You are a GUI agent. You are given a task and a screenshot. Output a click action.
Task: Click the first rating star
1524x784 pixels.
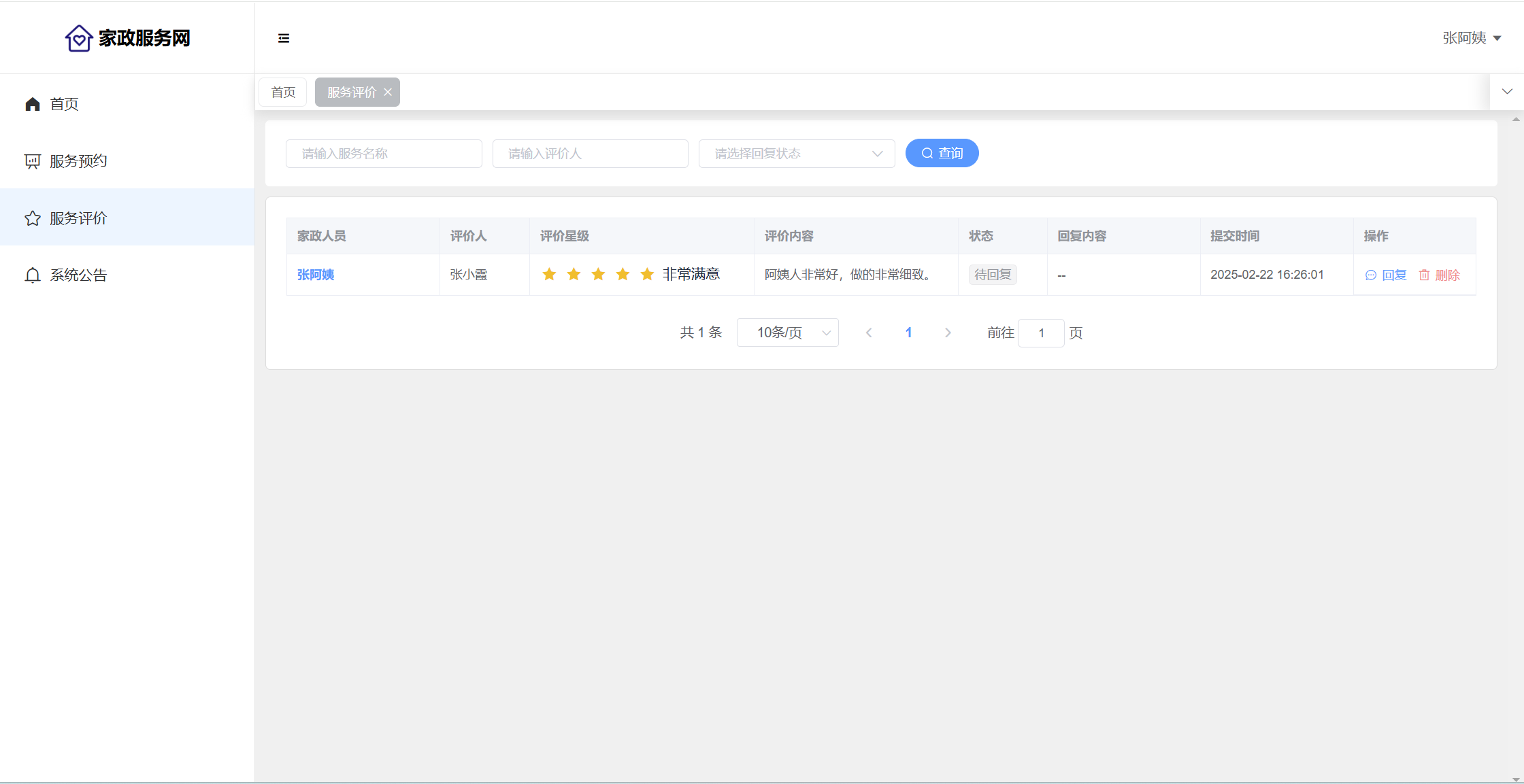tap(549, 274)
